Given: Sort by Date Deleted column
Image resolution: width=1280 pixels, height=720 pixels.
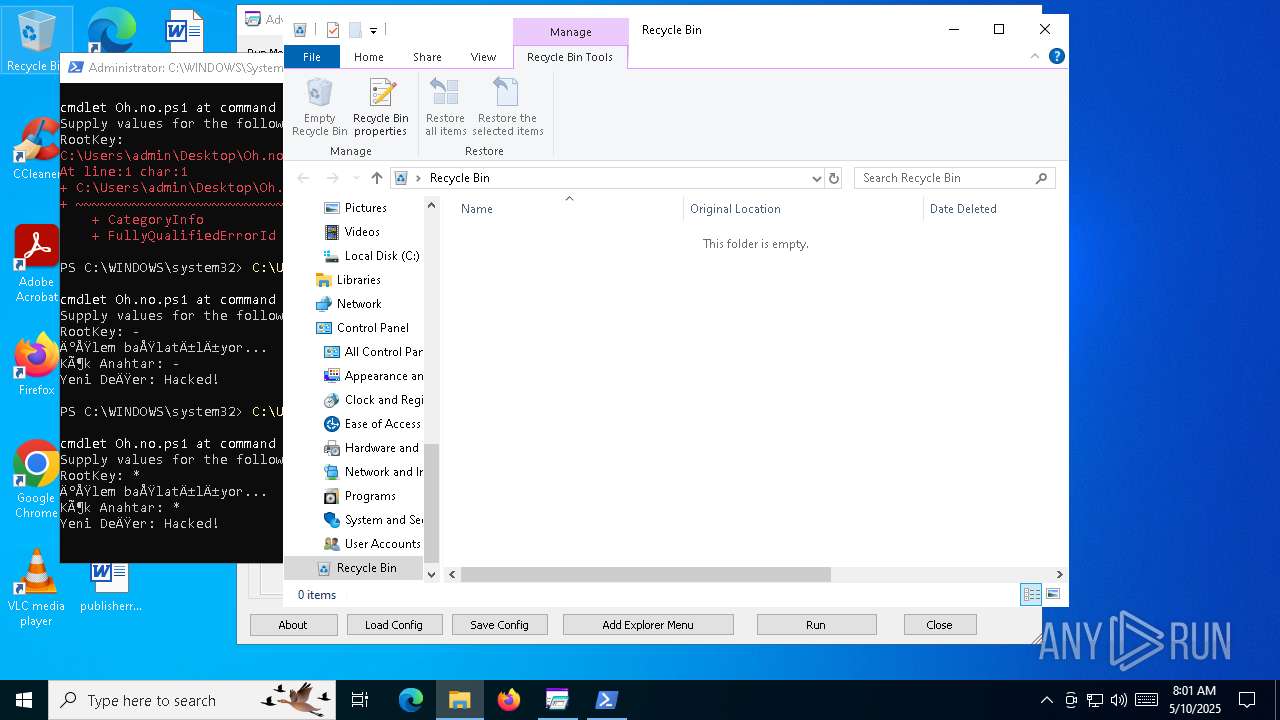Looking at the screenshot, I should click(x=963, y=209).
